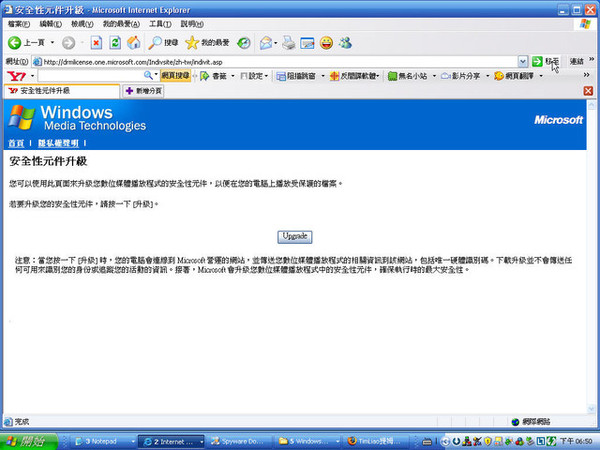Open the 編輯 Edit menu

(51, 24)
